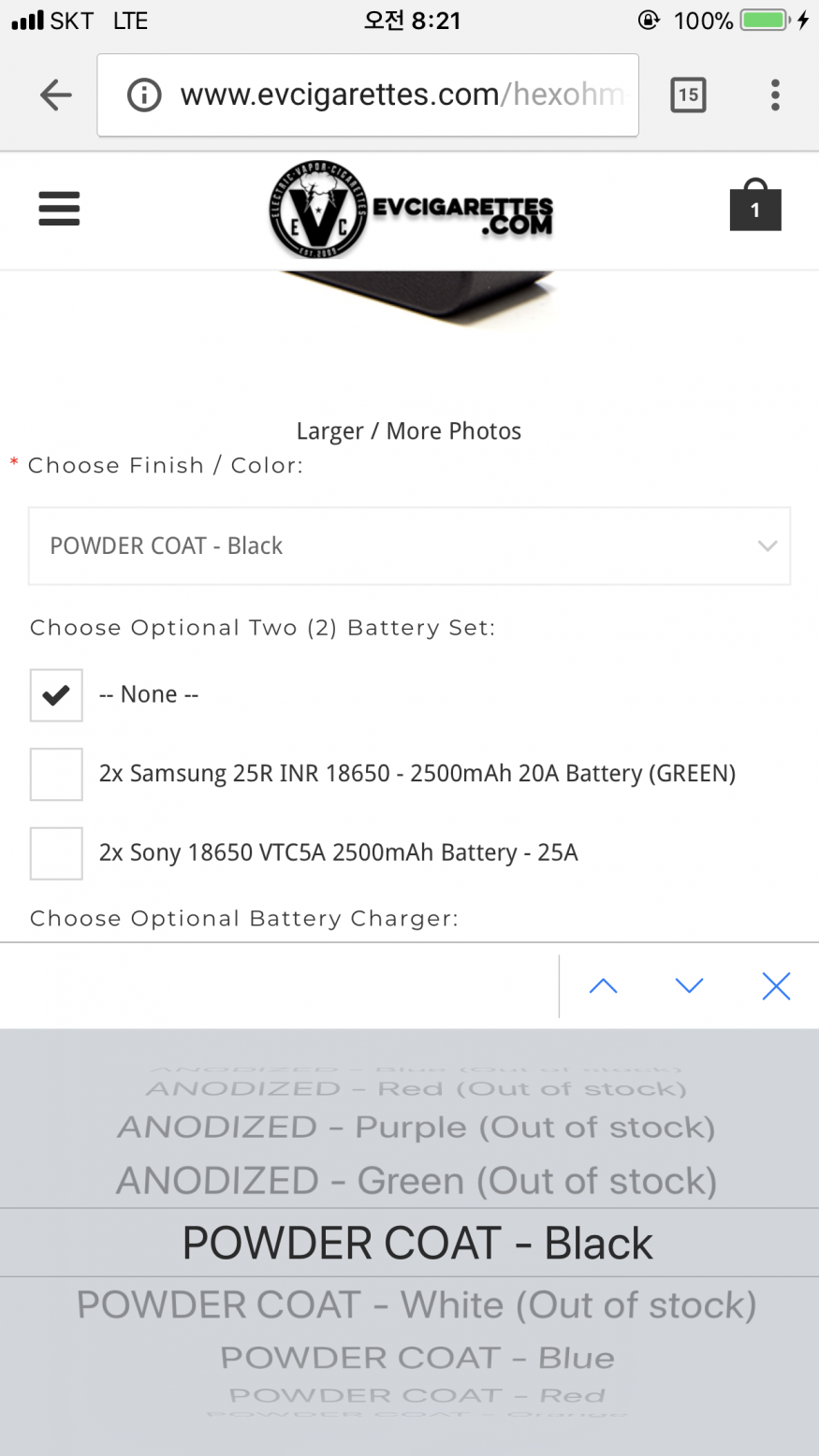Pick ANODIZED - Green in the picker wheel
Screen dimensions: 819x1456
[417, 1181]
